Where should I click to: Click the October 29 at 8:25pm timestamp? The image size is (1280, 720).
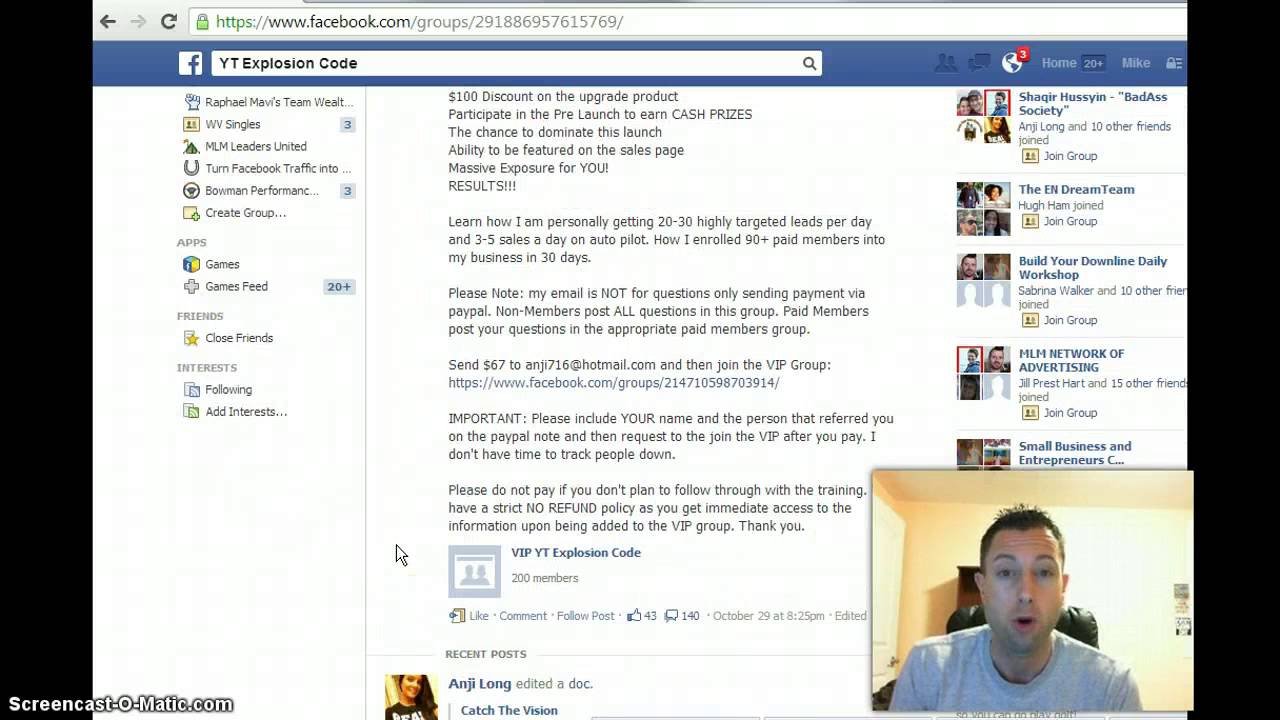pos(768,616)
